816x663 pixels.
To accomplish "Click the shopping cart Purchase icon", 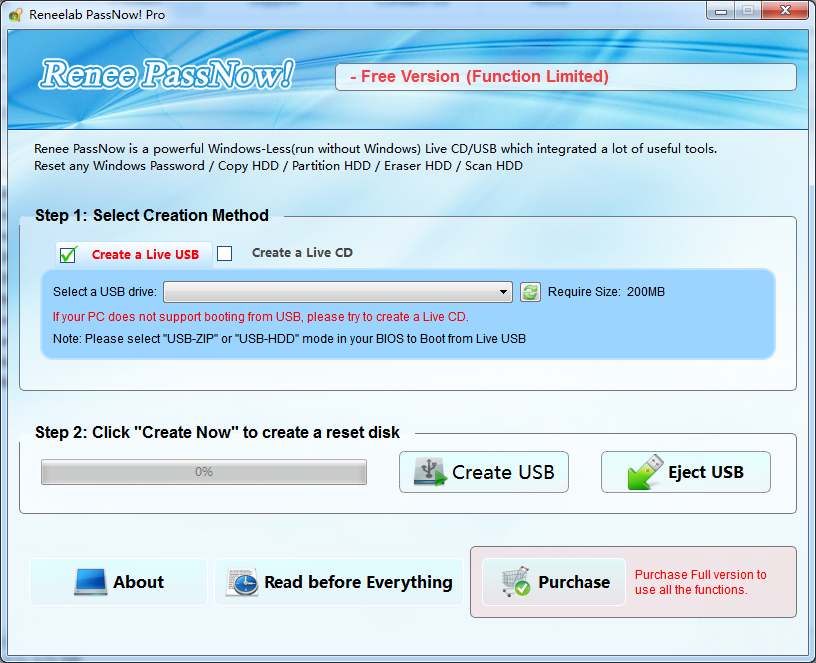I will click(514, 582).
